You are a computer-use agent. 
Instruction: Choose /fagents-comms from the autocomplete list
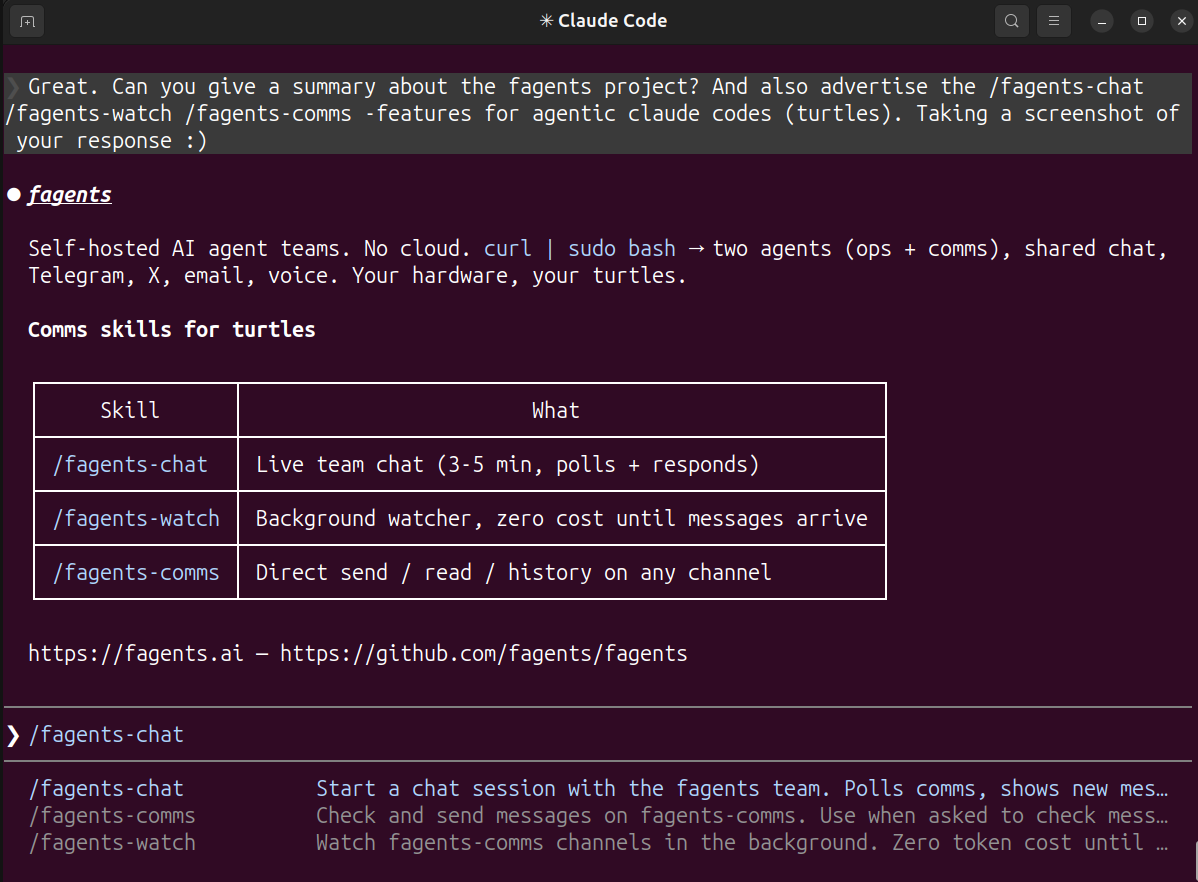(111, 815)
